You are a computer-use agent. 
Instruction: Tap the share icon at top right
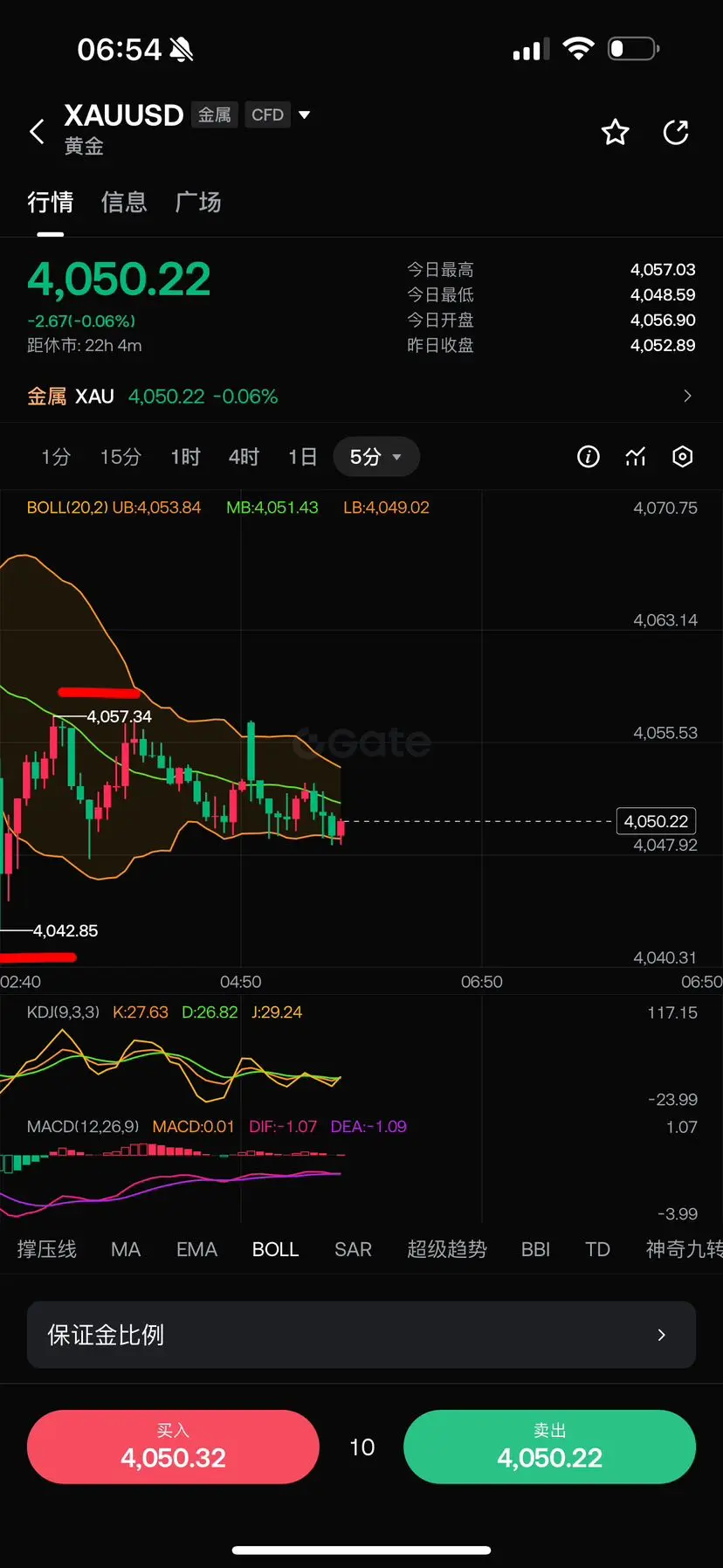pyautogui.click(x=676, y=132)
